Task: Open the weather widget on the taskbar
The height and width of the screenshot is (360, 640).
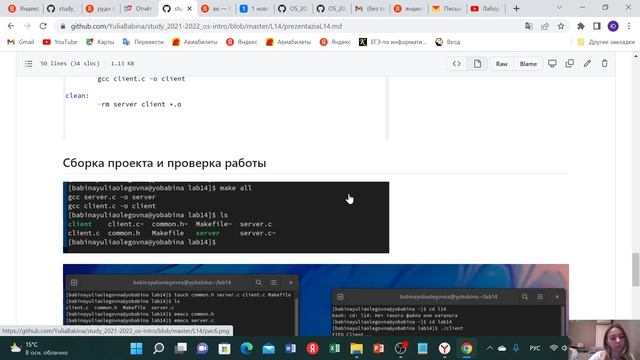Action: 39,349
